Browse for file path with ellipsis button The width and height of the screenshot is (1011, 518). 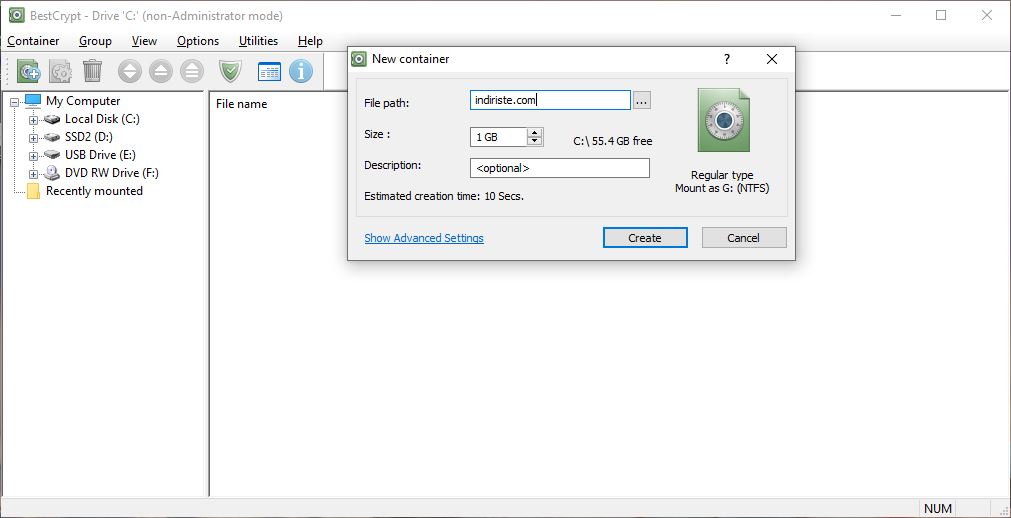[642, 101]
